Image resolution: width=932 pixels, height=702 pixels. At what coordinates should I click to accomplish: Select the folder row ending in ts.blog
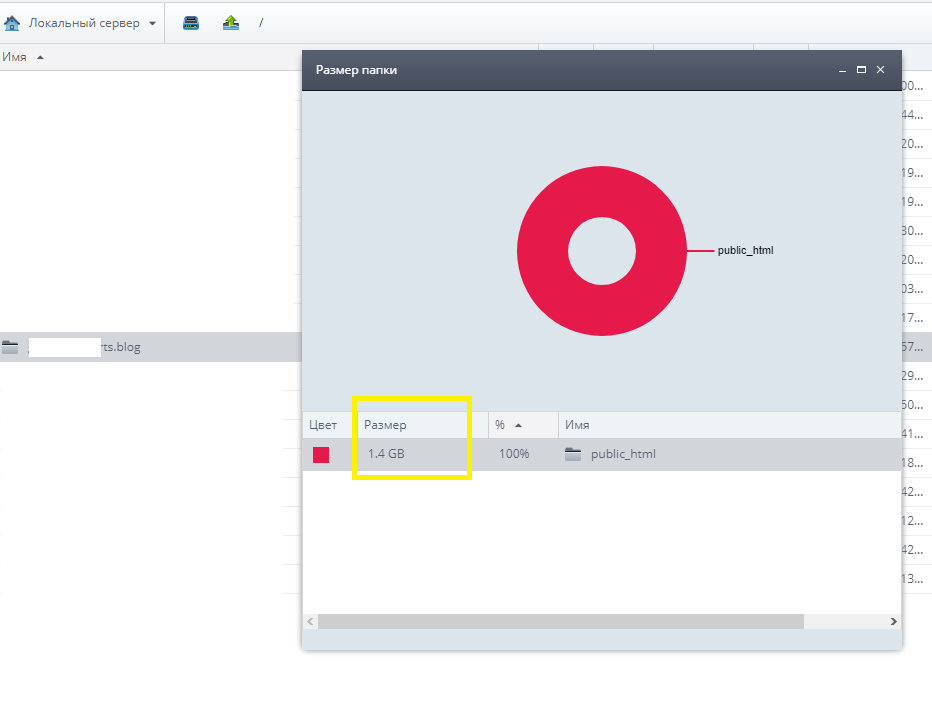tap(151, 347)
